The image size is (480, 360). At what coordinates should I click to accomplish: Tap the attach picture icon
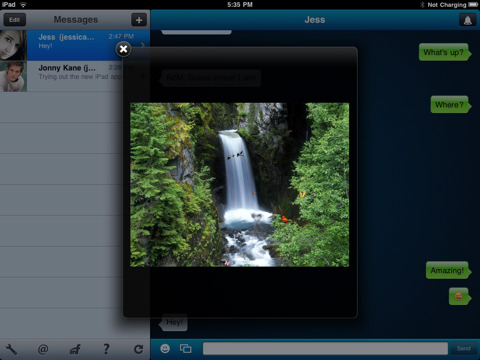click(x=186, y=348)
